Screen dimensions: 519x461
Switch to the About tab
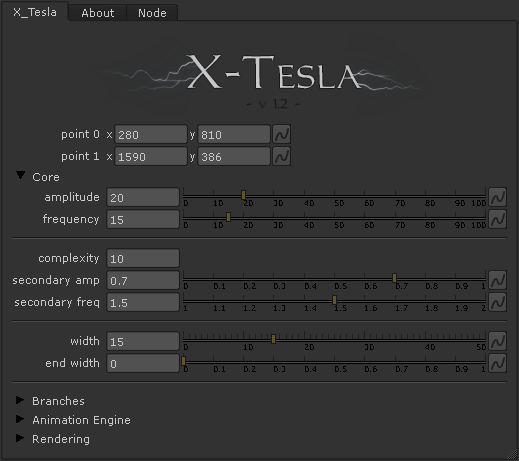98,13
